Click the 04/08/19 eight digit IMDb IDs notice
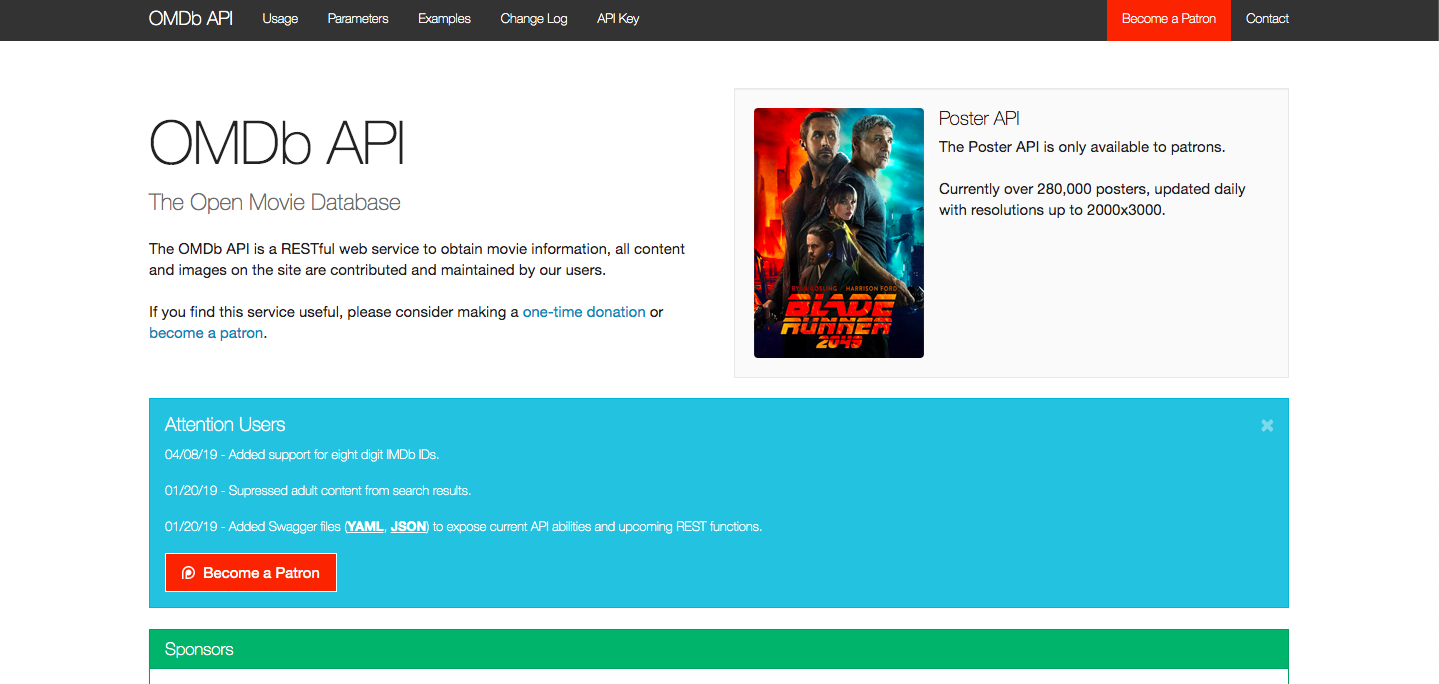 (x=302, y=455)
